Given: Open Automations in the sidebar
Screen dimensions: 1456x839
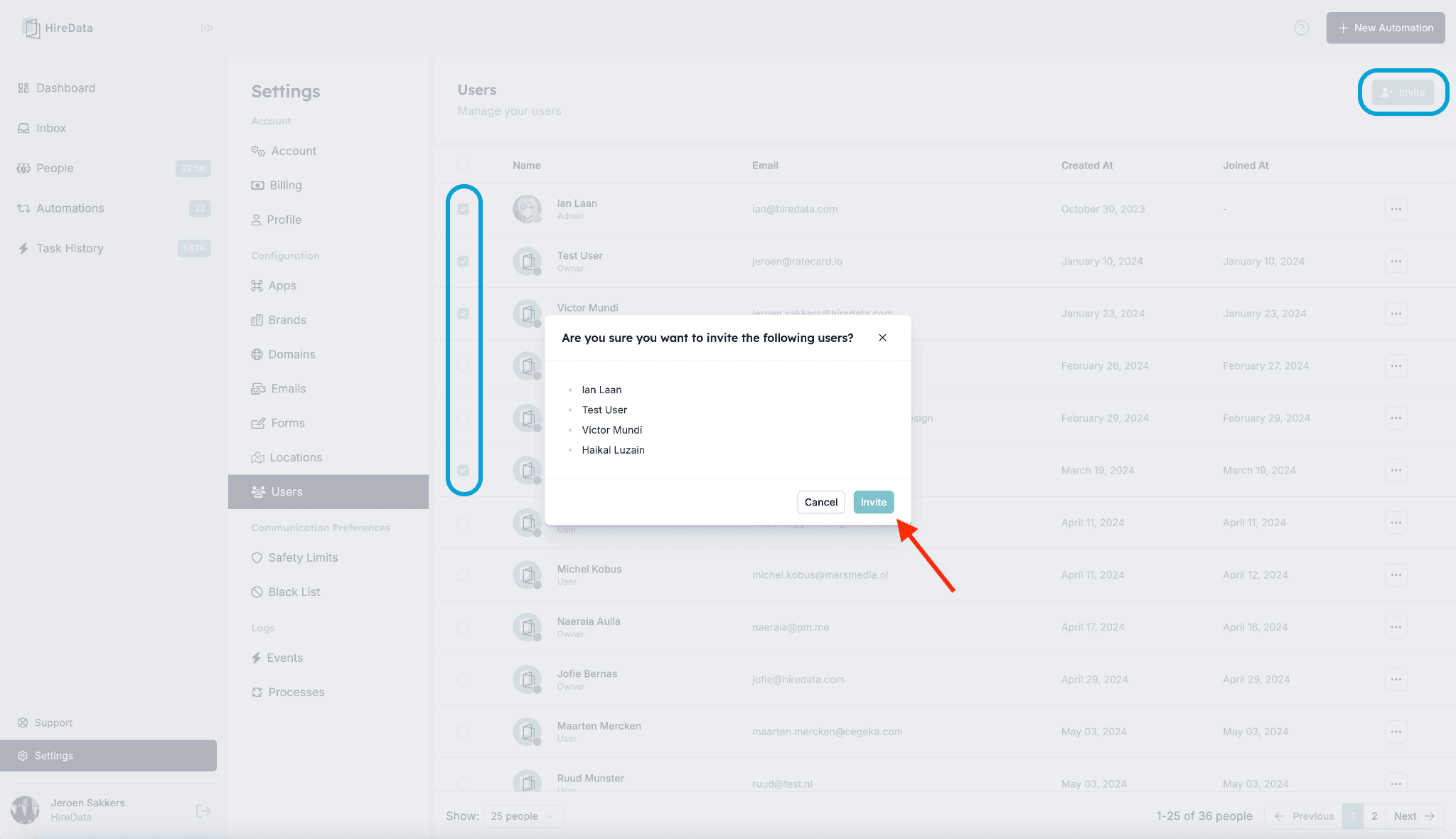Looking at the screenshot, I should tap(70, 208).
